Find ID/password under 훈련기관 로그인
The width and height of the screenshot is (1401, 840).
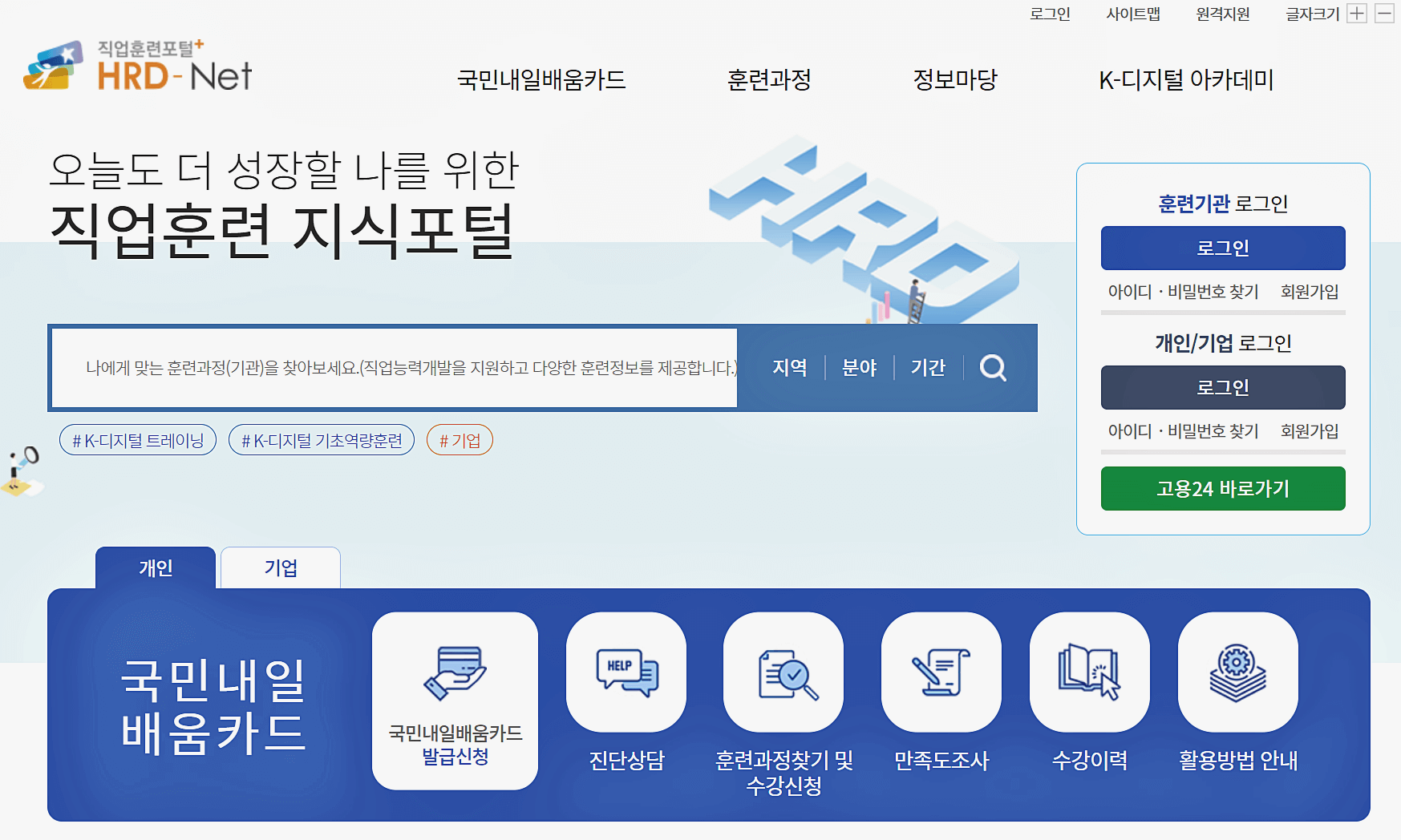(1183, 292)
